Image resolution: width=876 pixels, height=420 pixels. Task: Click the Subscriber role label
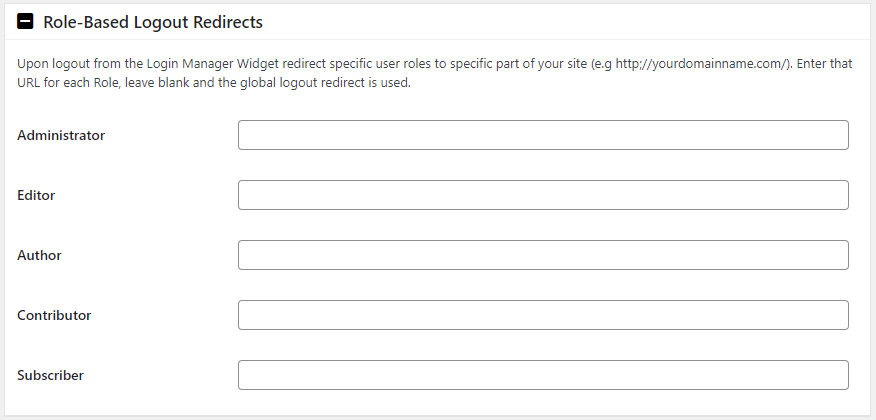tap(50, 375)
